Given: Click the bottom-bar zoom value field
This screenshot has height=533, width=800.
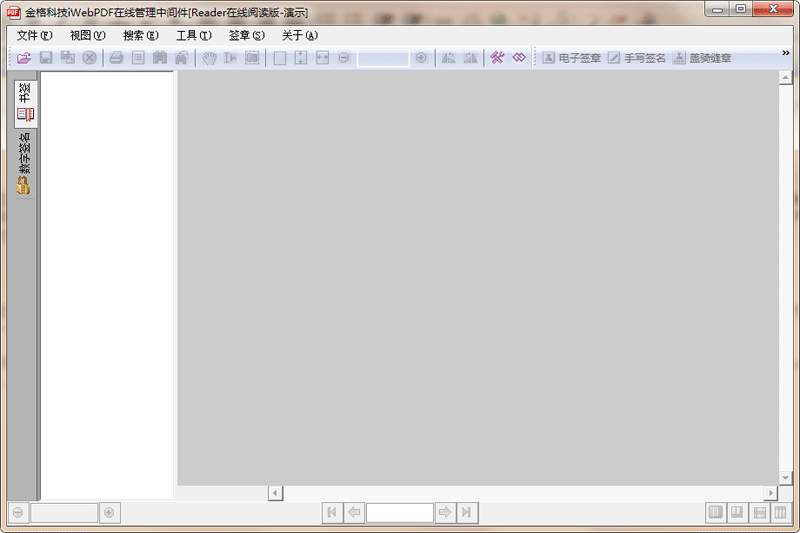Looking at the screenshot, I should (x=64, y=513).
